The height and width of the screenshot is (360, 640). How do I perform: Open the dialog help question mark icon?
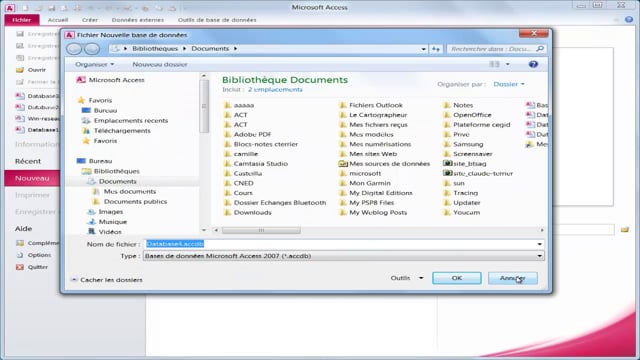tap(533, 64)
